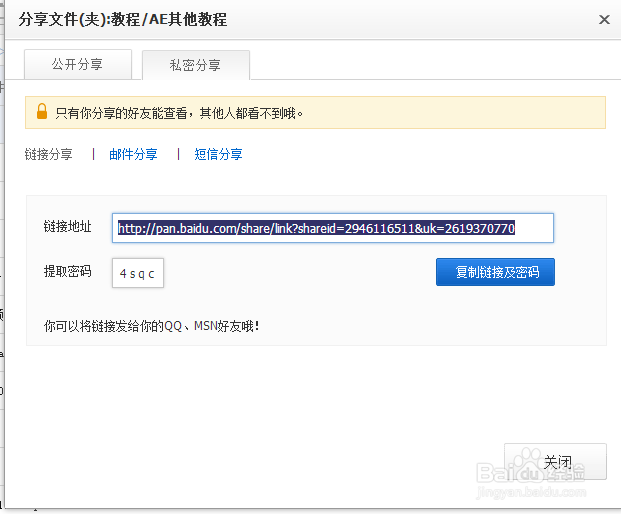This screenshot has width=621, height=514.
Task: Click the 提取密码 field showing 4sqc
Action: [x=138, y=273]
